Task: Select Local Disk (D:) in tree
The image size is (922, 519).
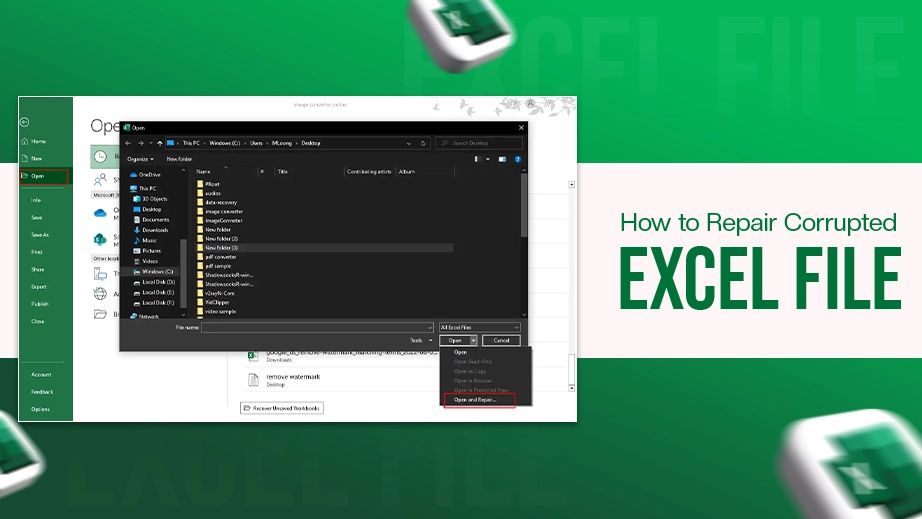Action: click(154, 282)
